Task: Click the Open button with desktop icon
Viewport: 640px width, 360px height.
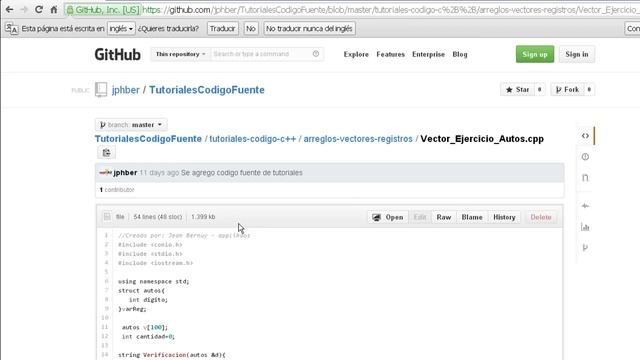Action: (x=388, y=217)
